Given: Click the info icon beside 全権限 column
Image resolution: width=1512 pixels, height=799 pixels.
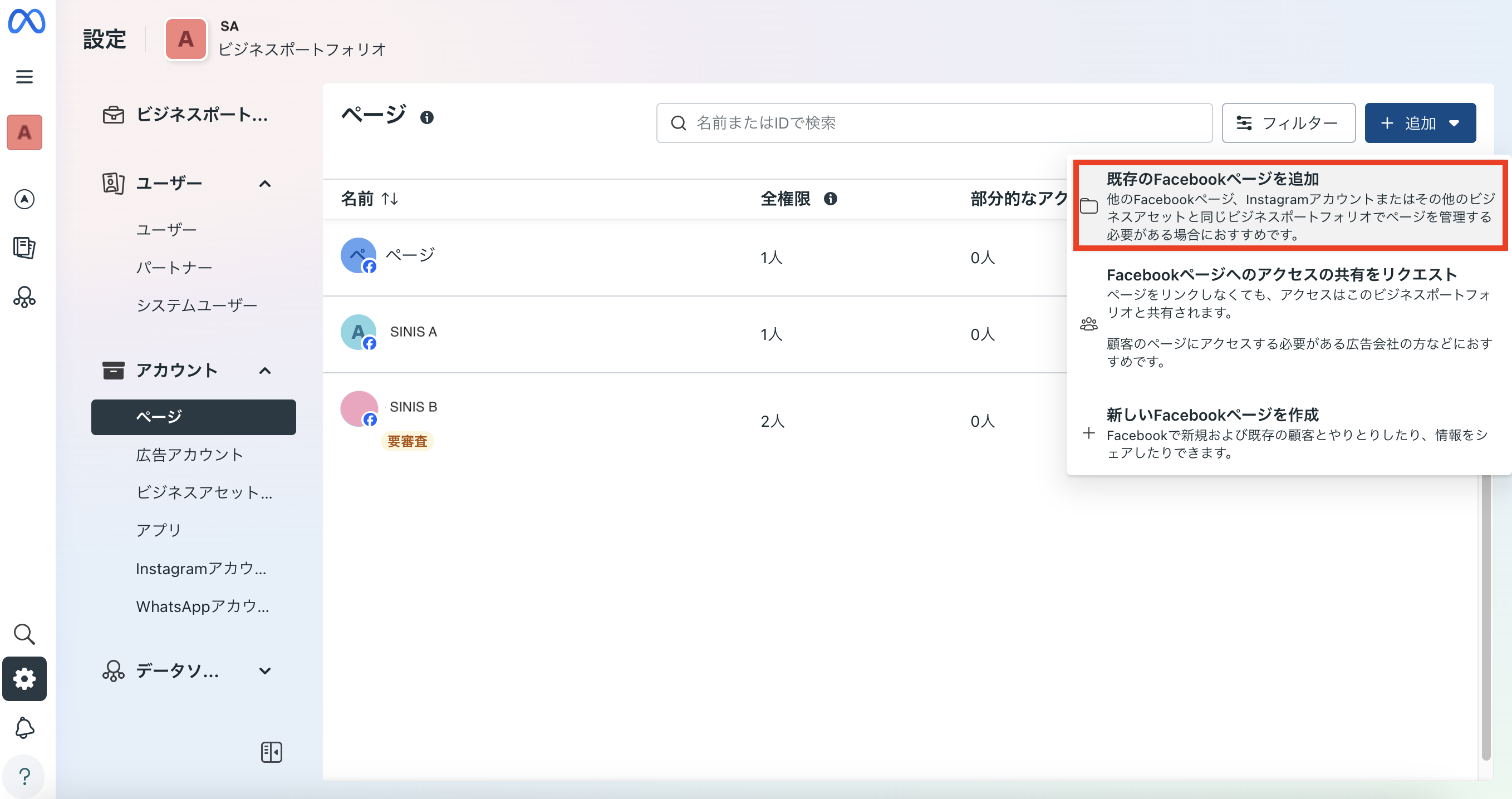Looking at the screenshot, I should [830, 199].
